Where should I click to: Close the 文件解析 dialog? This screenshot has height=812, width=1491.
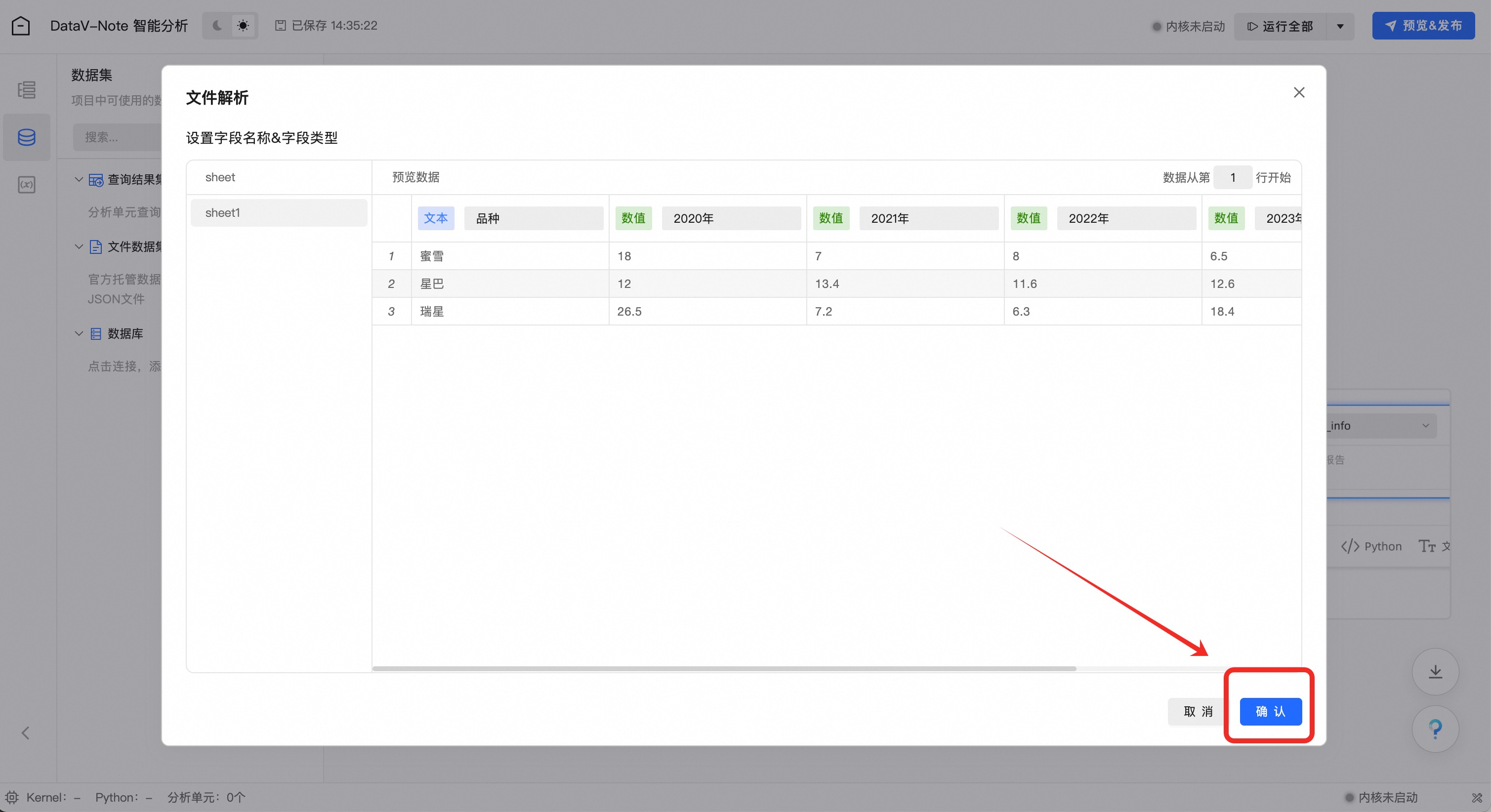[x=1299, y=92]
